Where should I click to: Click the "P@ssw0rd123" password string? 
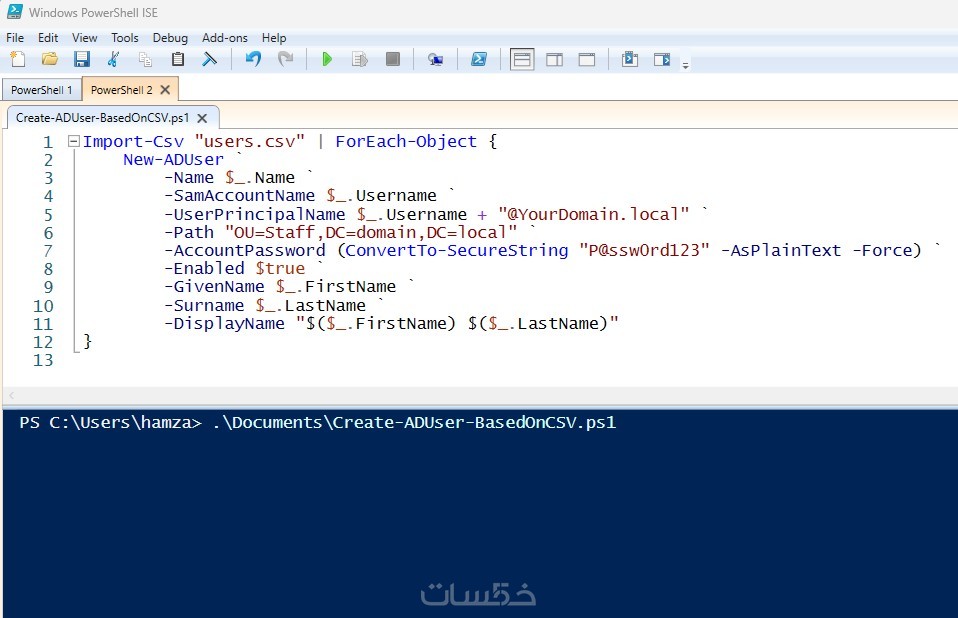pyautogui.click(x=645, y=250)
